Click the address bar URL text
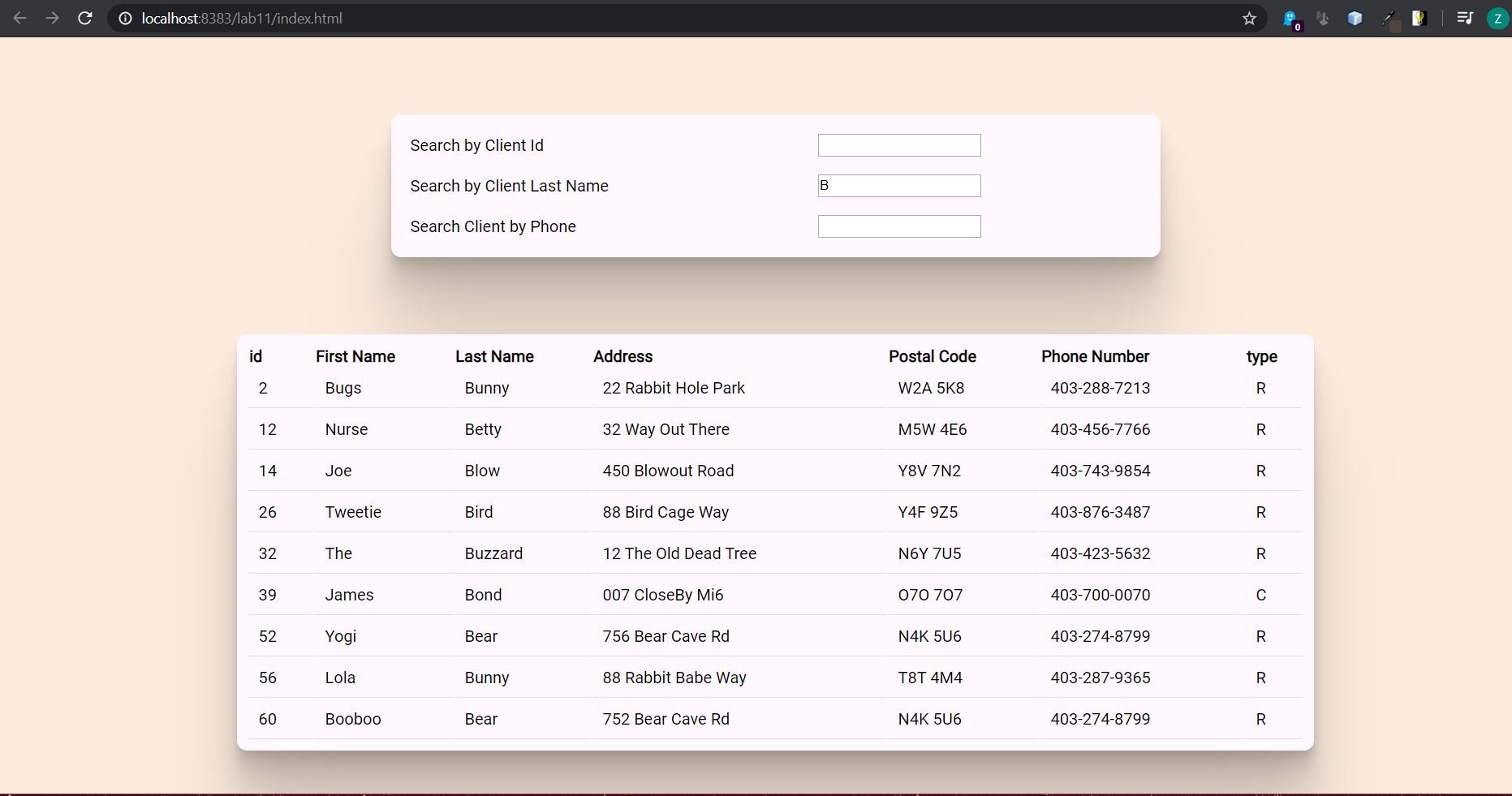Image resolution: width=1512 pixels, height=796 pixels. (x=242, y=18)
